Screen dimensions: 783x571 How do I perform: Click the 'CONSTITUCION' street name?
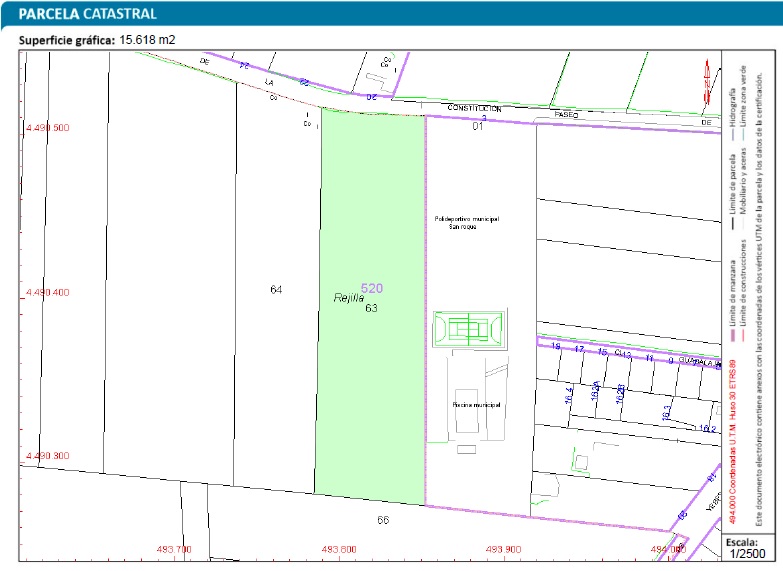coord(473,107)
